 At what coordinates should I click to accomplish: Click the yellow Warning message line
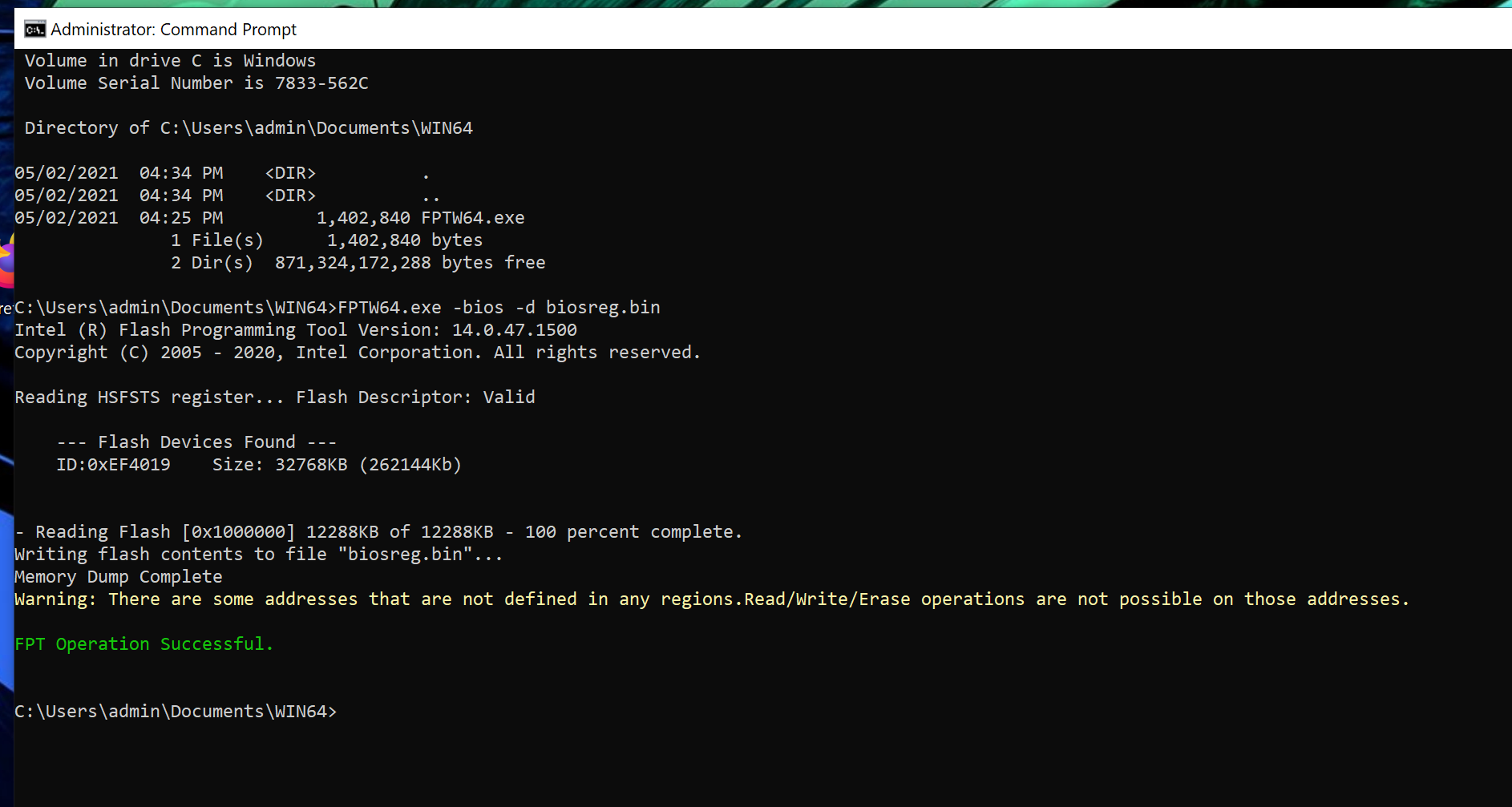point(712,599)
